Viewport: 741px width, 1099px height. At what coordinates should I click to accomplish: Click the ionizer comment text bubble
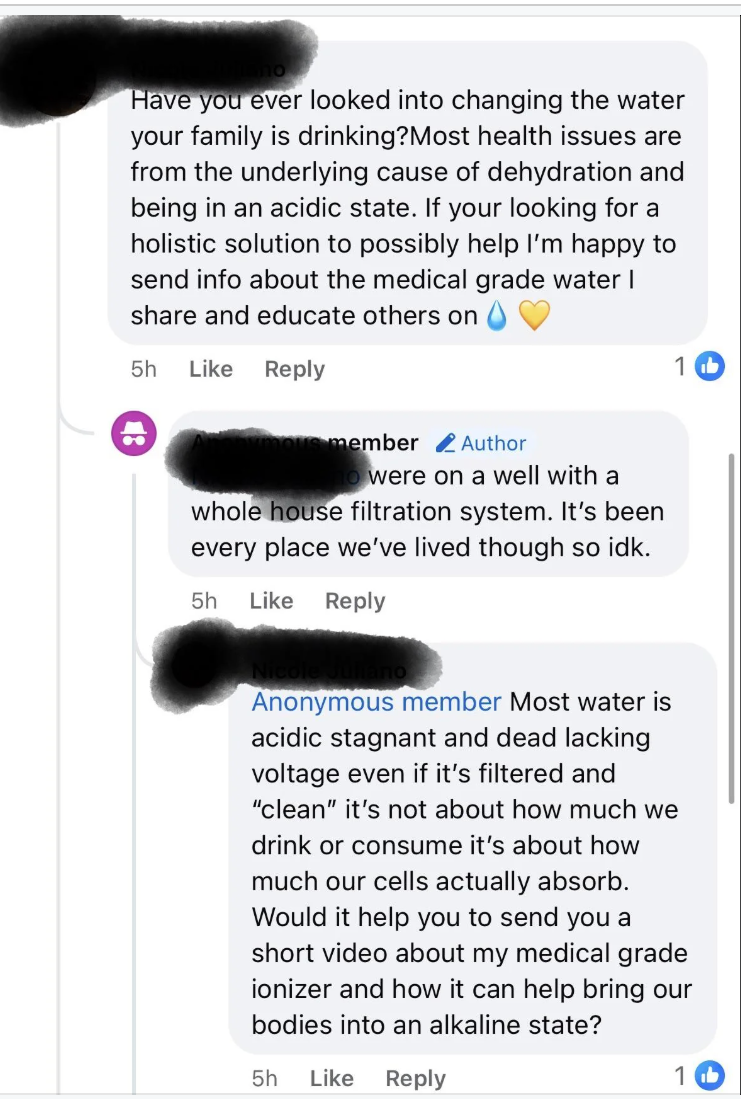(x=470, y=860)
